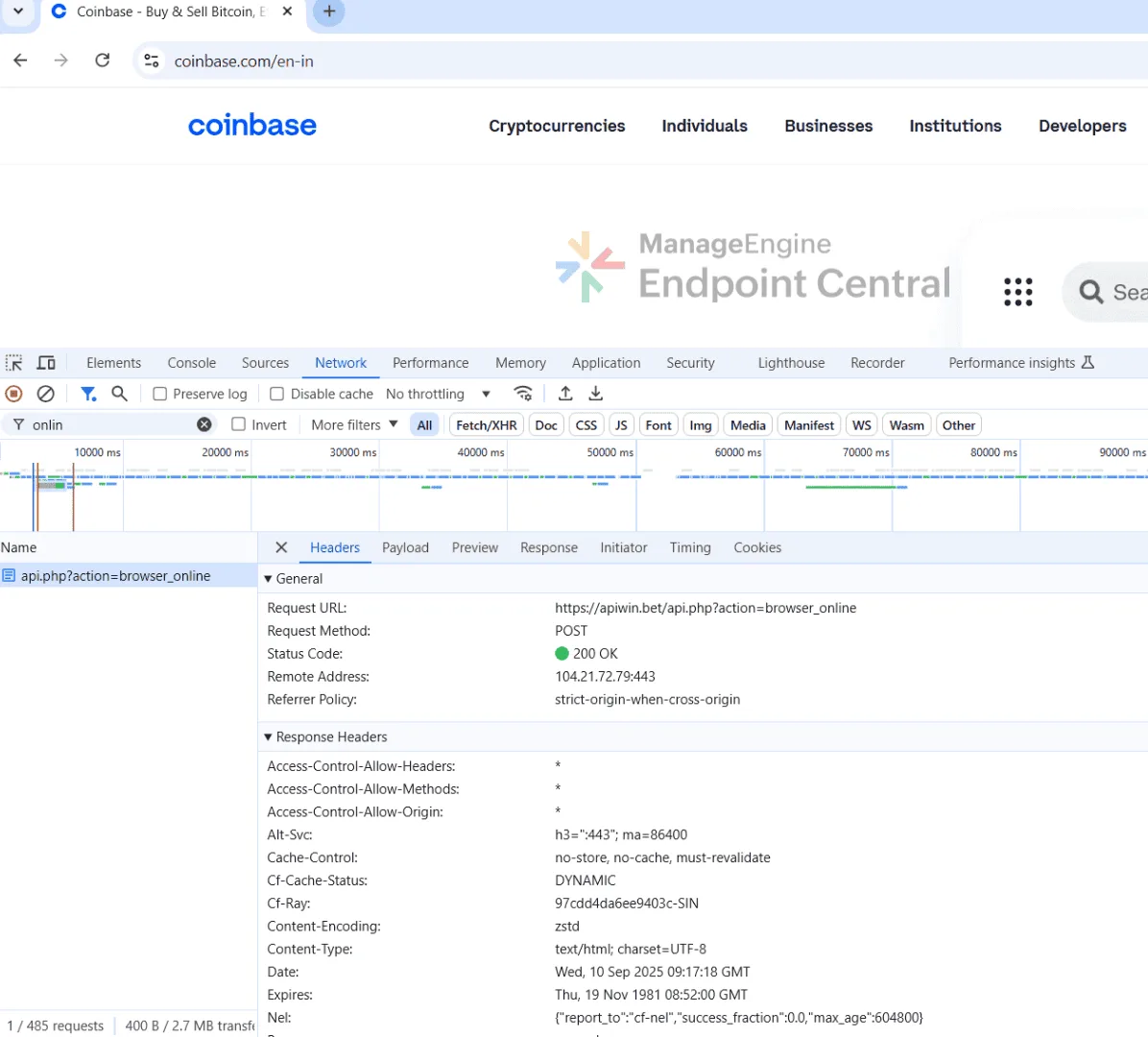
Task: Open network conditions Wi-Fi icon
Action: pos(523,394)
